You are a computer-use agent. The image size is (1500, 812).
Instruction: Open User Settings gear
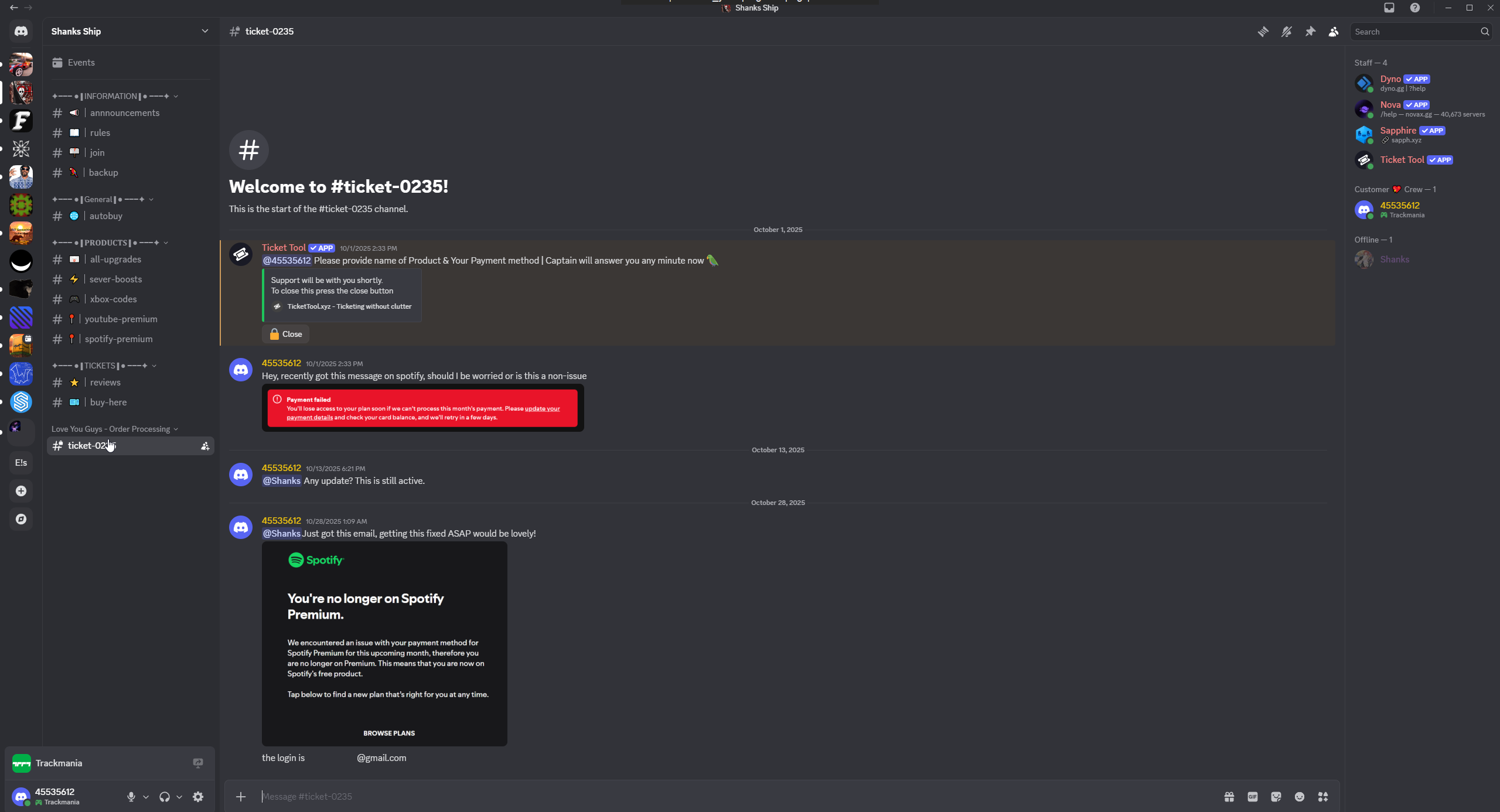198,796
